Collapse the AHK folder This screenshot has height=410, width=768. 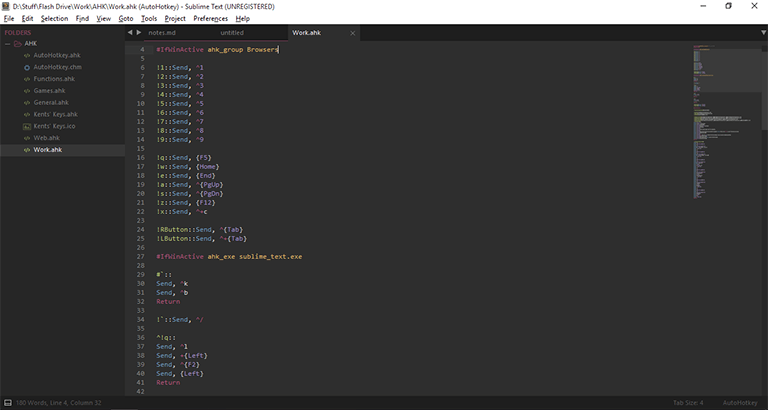pyautogui.click(x=8, y=44)
